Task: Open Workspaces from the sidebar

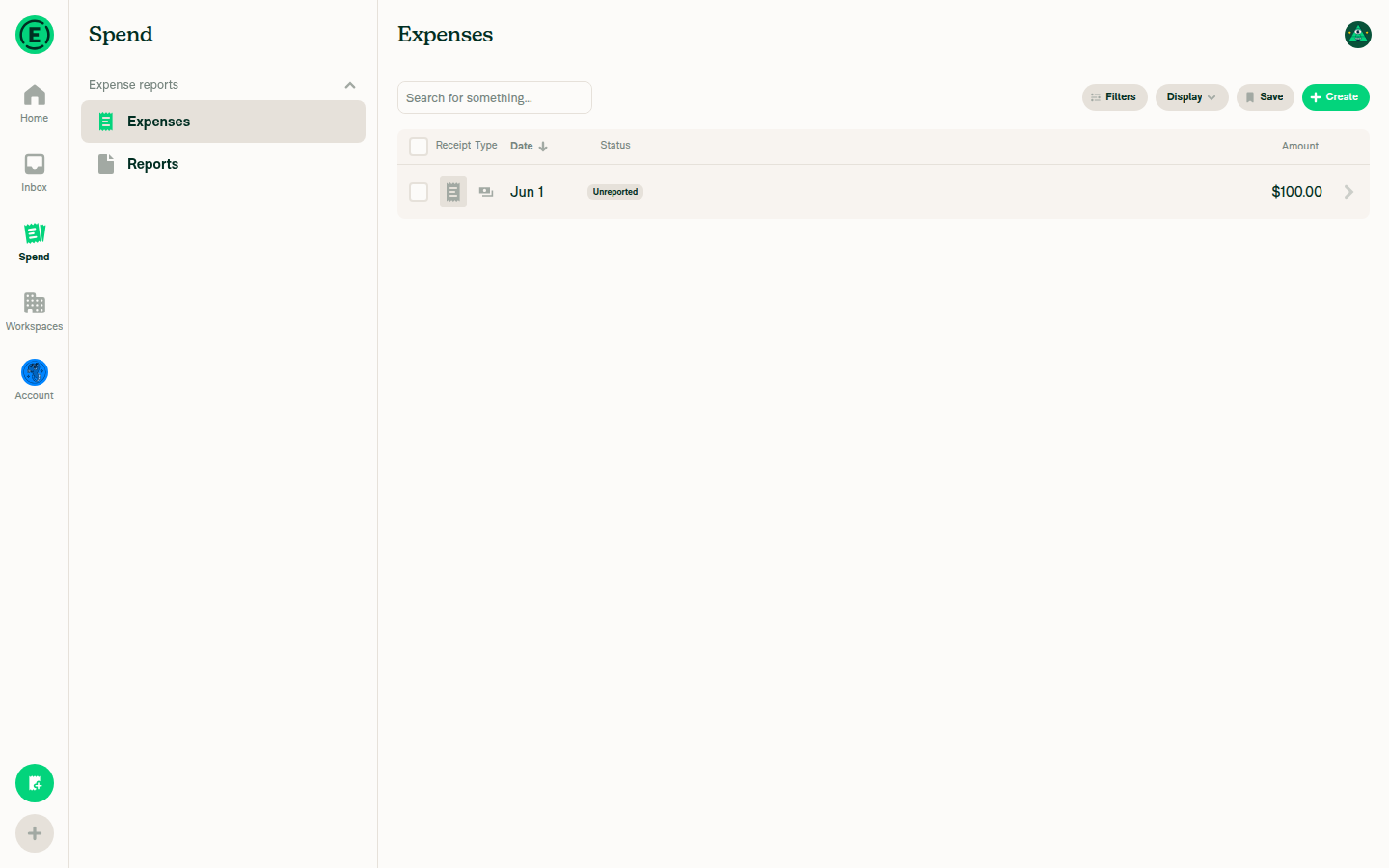Action: click(35, 312)
